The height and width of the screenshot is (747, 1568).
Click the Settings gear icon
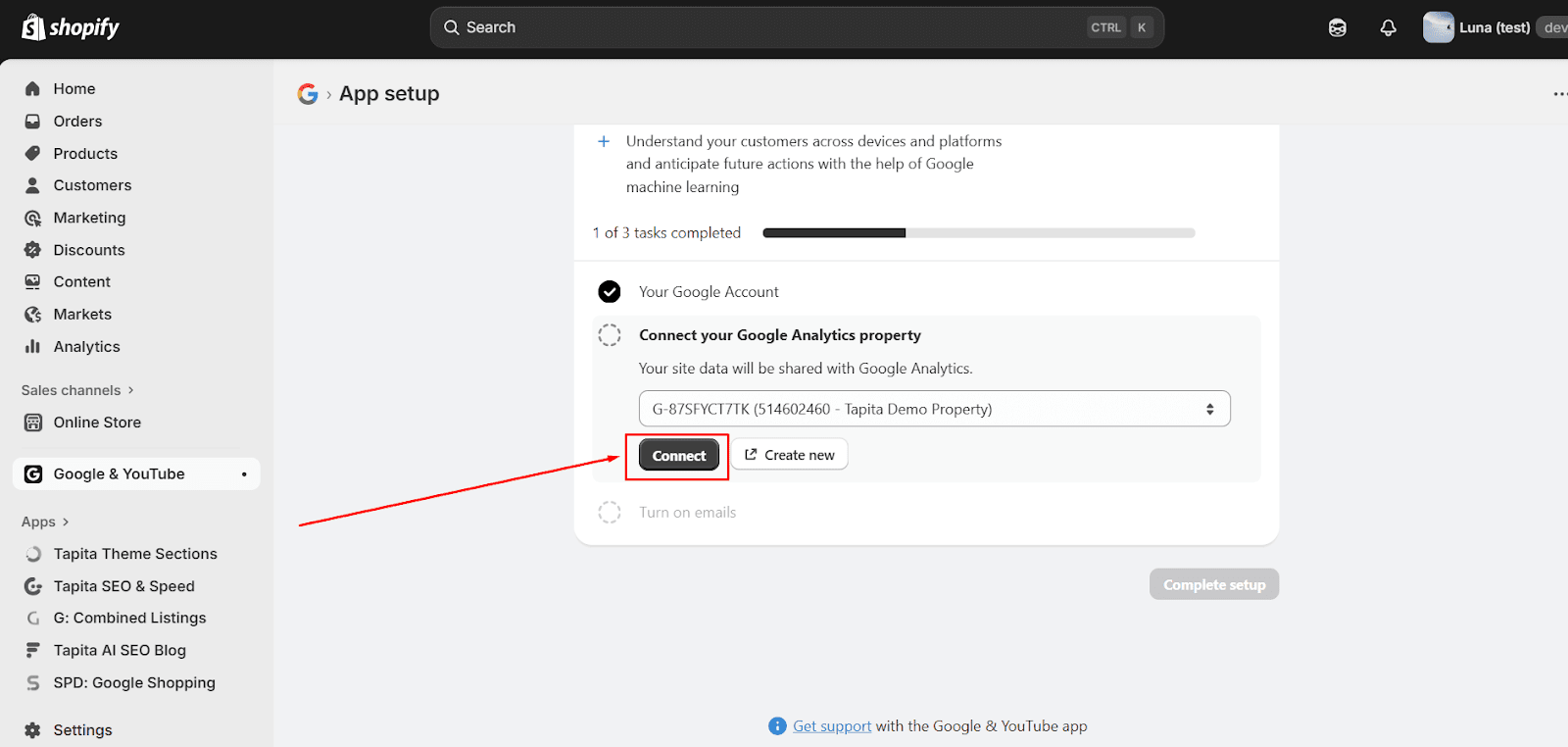tap(32, 730)
